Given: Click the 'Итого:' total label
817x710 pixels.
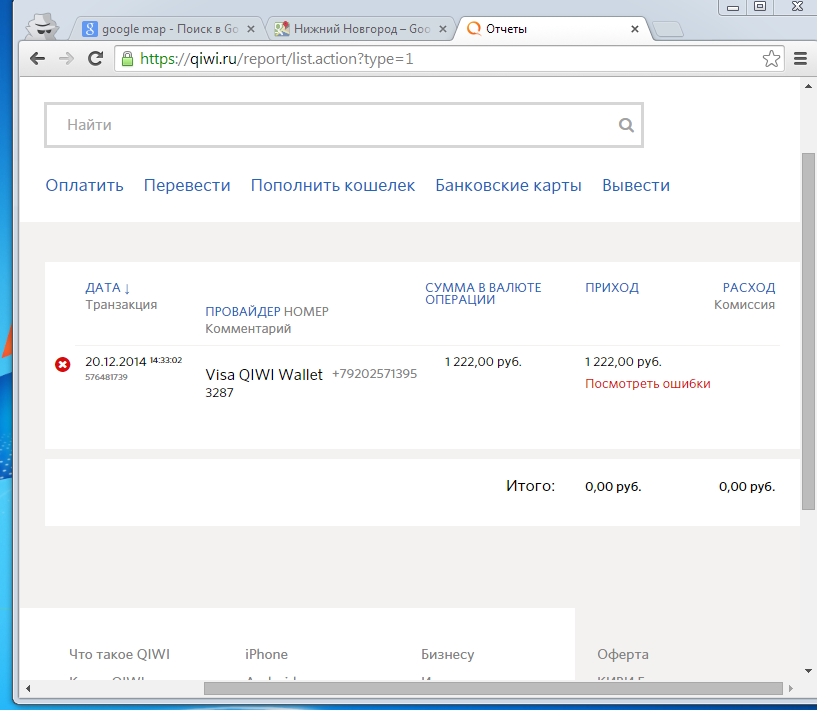Looking at the screenshot, I should [x=530, y=486].
